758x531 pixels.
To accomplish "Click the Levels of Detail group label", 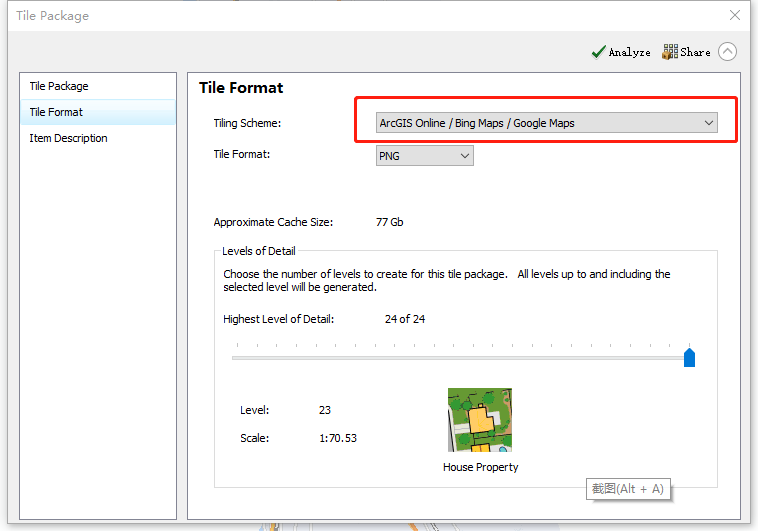I will coord(259,251).
